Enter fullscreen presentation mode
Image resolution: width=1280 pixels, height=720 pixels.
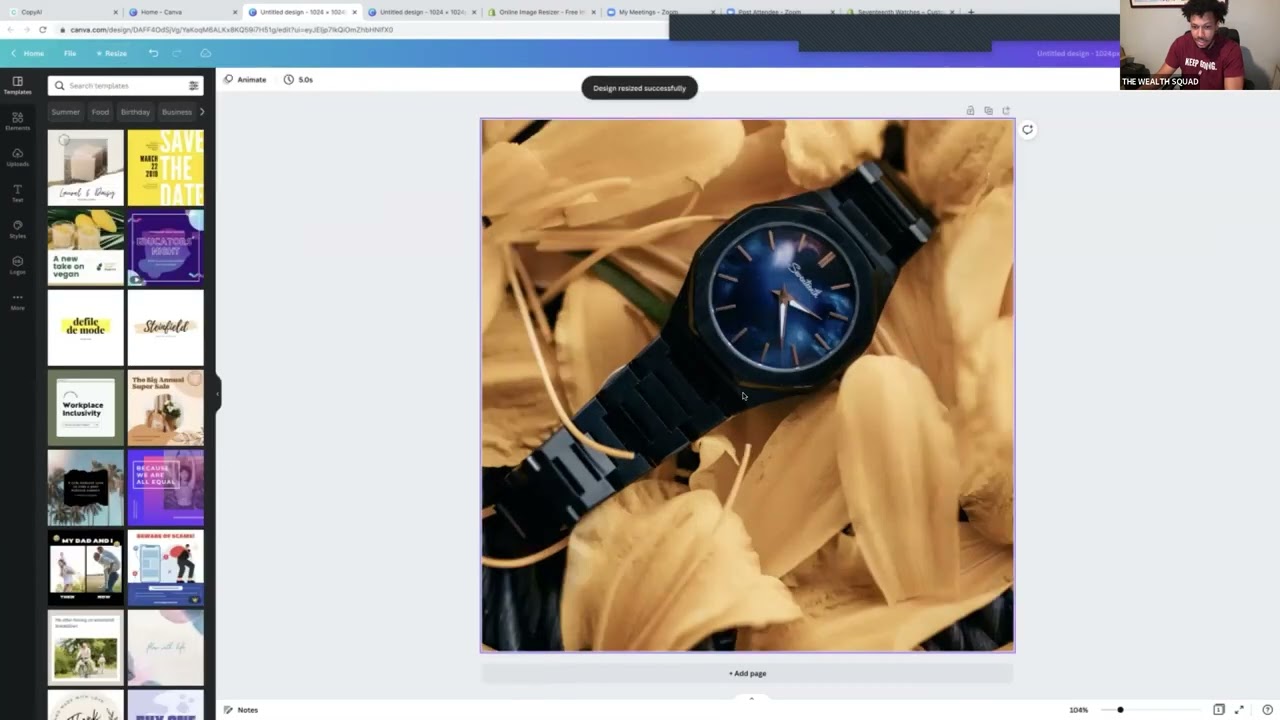1240,710
